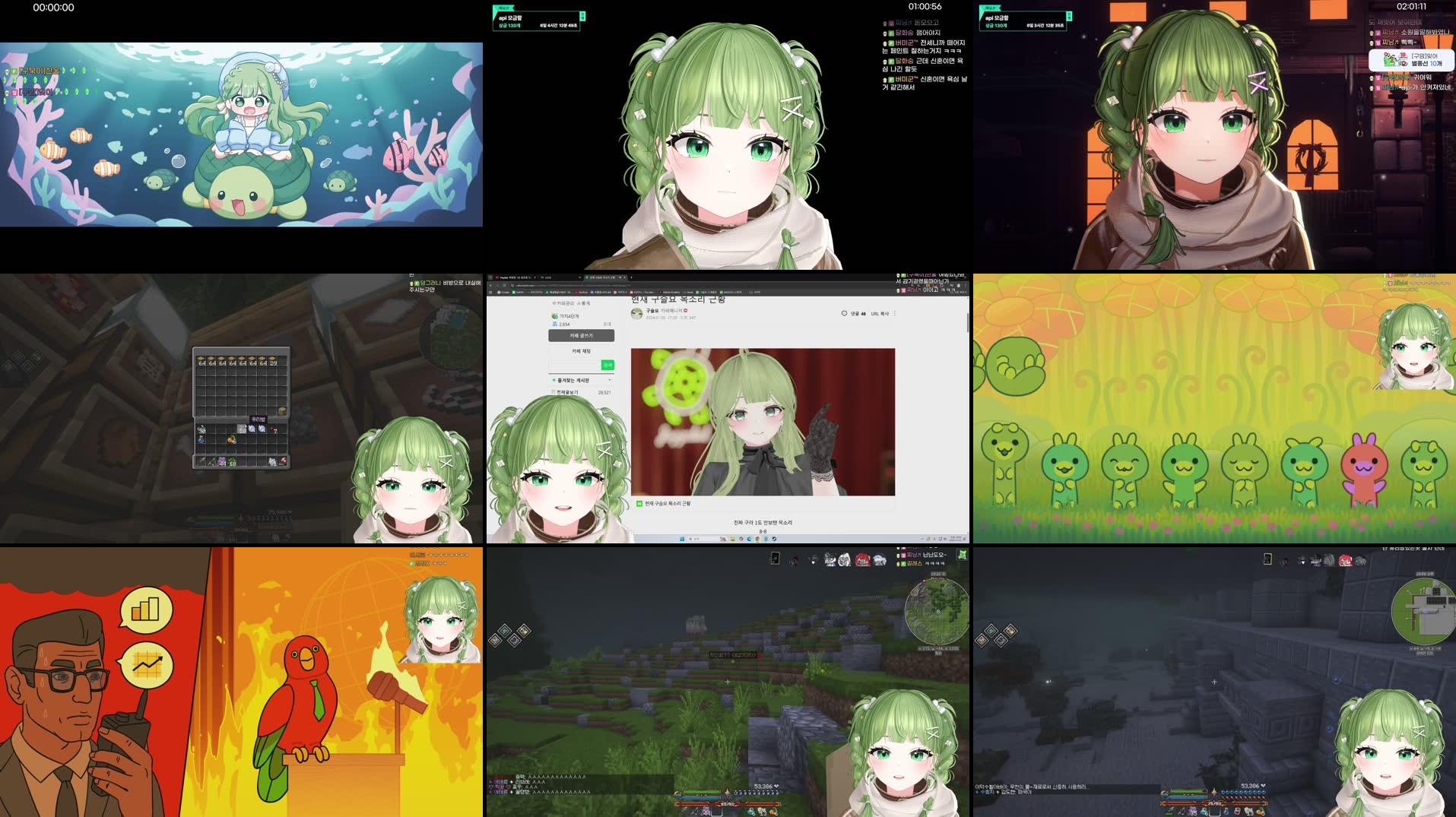Open the three-dot post options menu

[894, 313]
